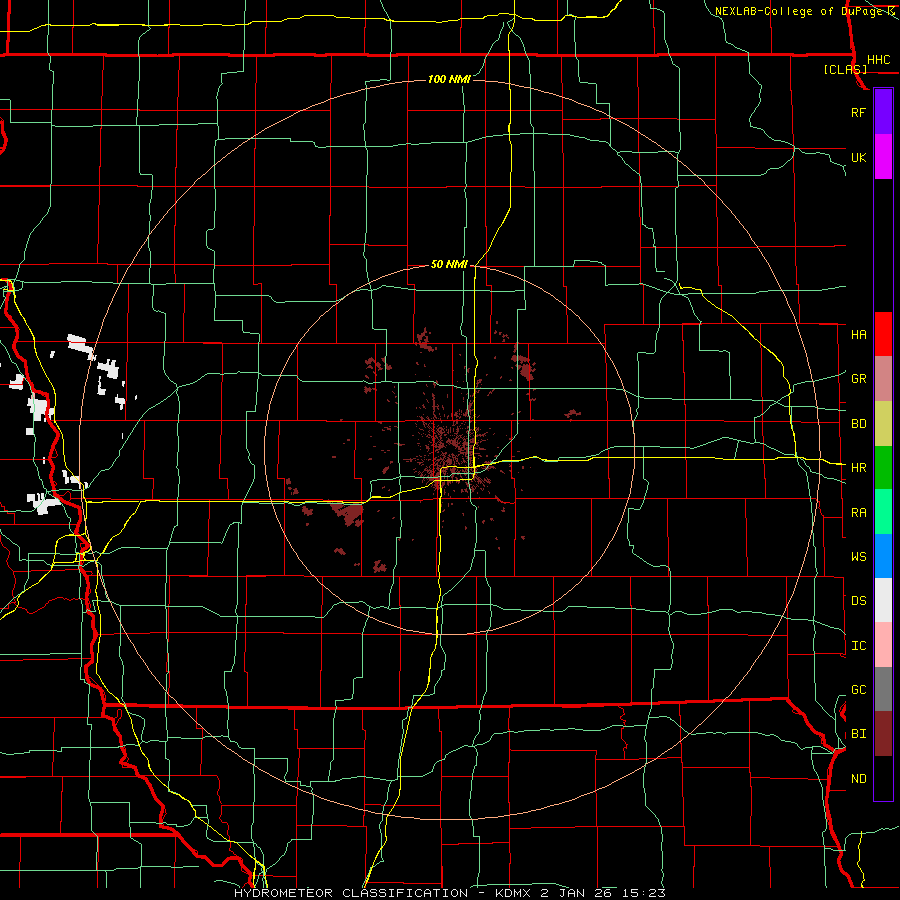The width and height of the screenshot is (900, 900).
Task: Click the green HR legend color swatch
Action: point(883,467)
